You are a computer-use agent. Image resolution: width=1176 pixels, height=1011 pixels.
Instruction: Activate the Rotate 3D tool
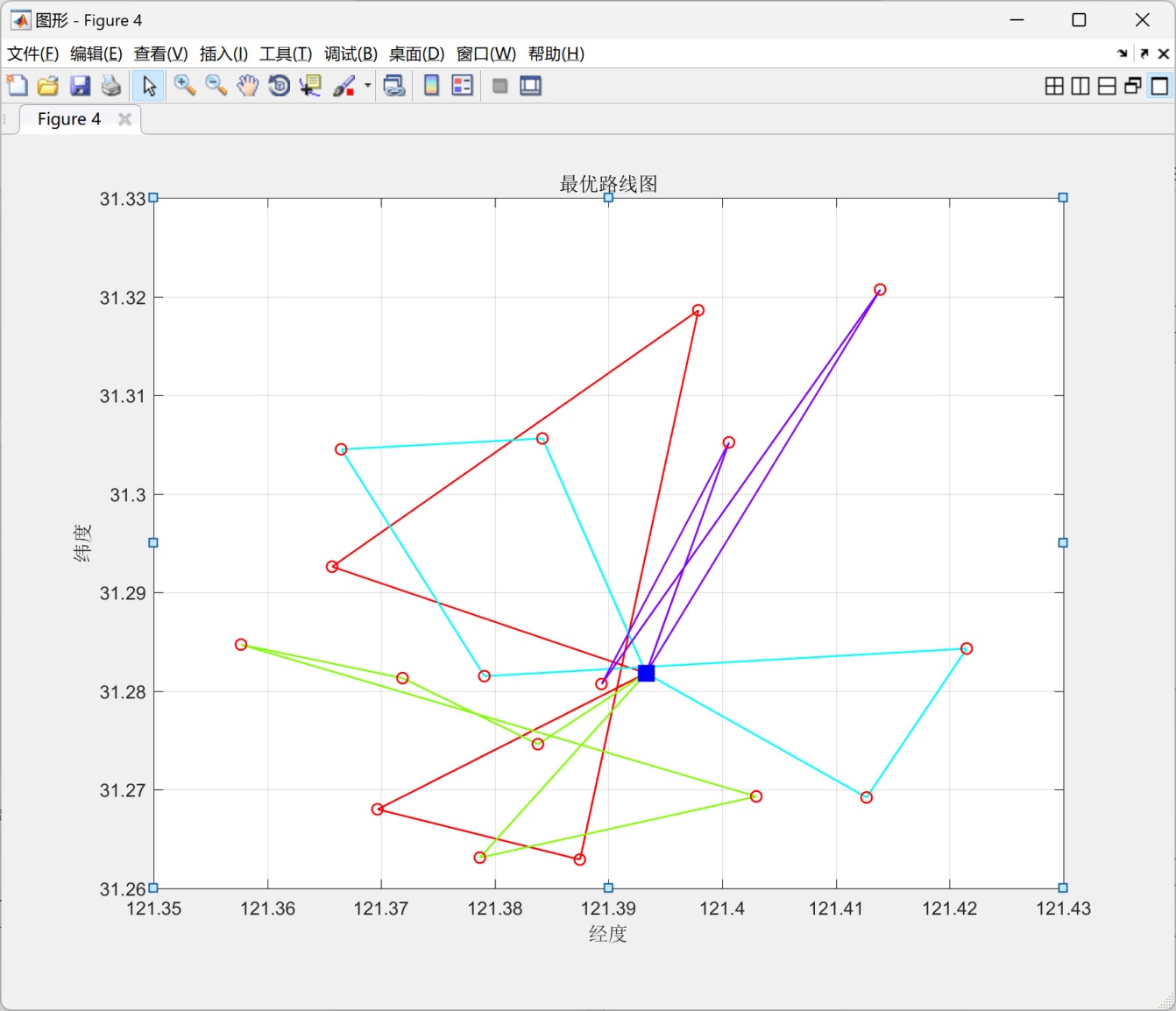(x=279, y=86)
